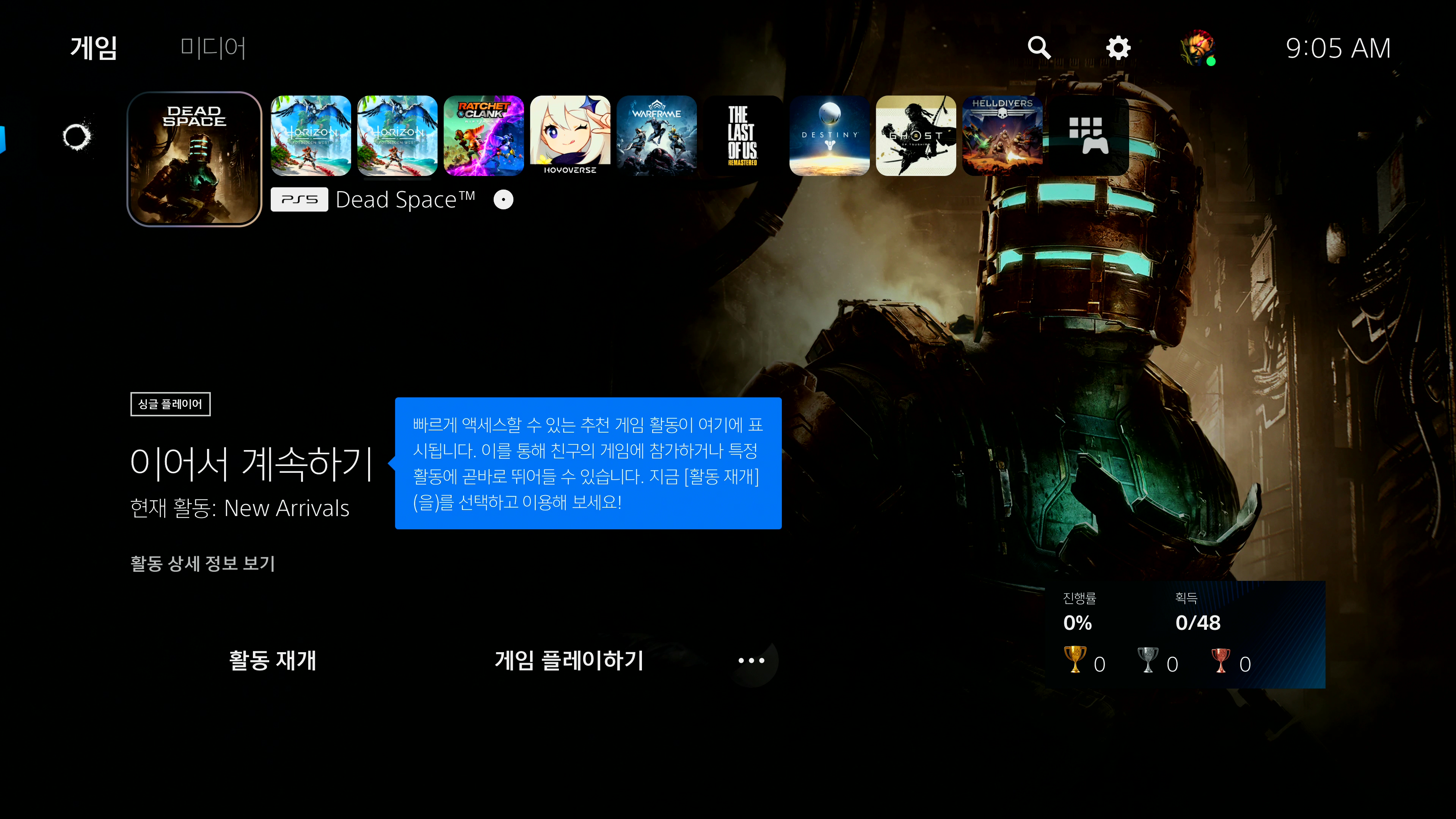The image size is (1456, 819).
Task: Click the blue activity tooltip message
Action: pyautogui.click(x=588, y=463)
